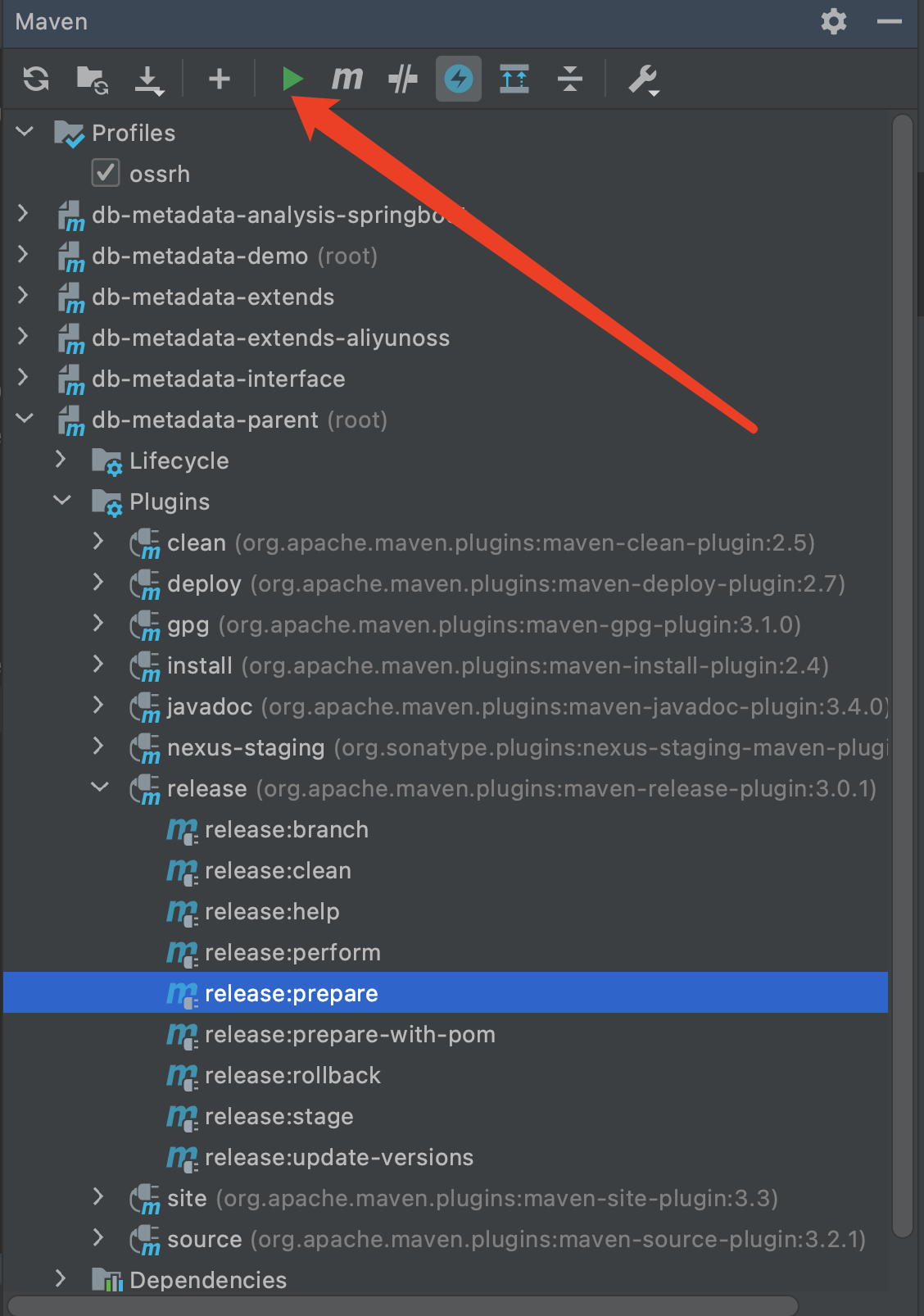Expand the clean plugin node
This screenshot has width=924, height=1316.
coord(98,542)
